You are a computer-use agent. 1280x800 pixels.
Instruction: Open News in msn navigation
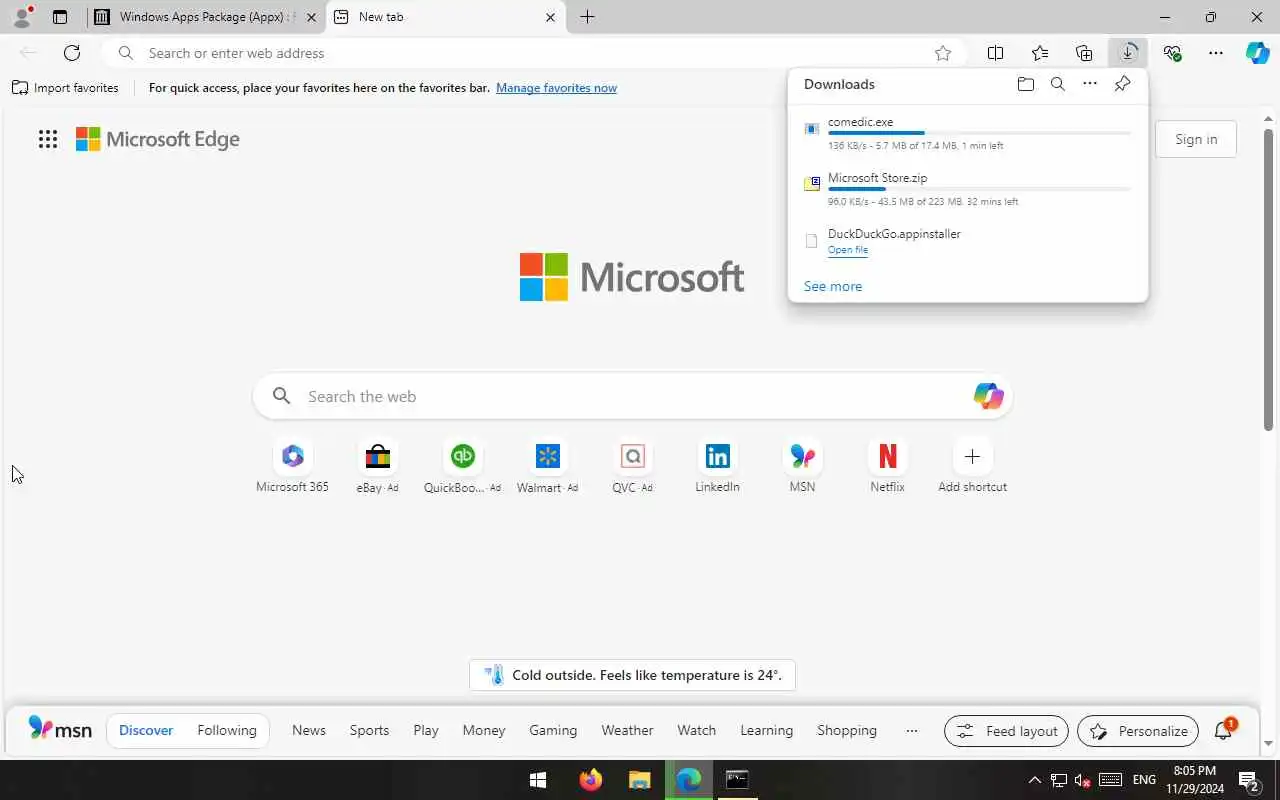click(x=309, y=730)
